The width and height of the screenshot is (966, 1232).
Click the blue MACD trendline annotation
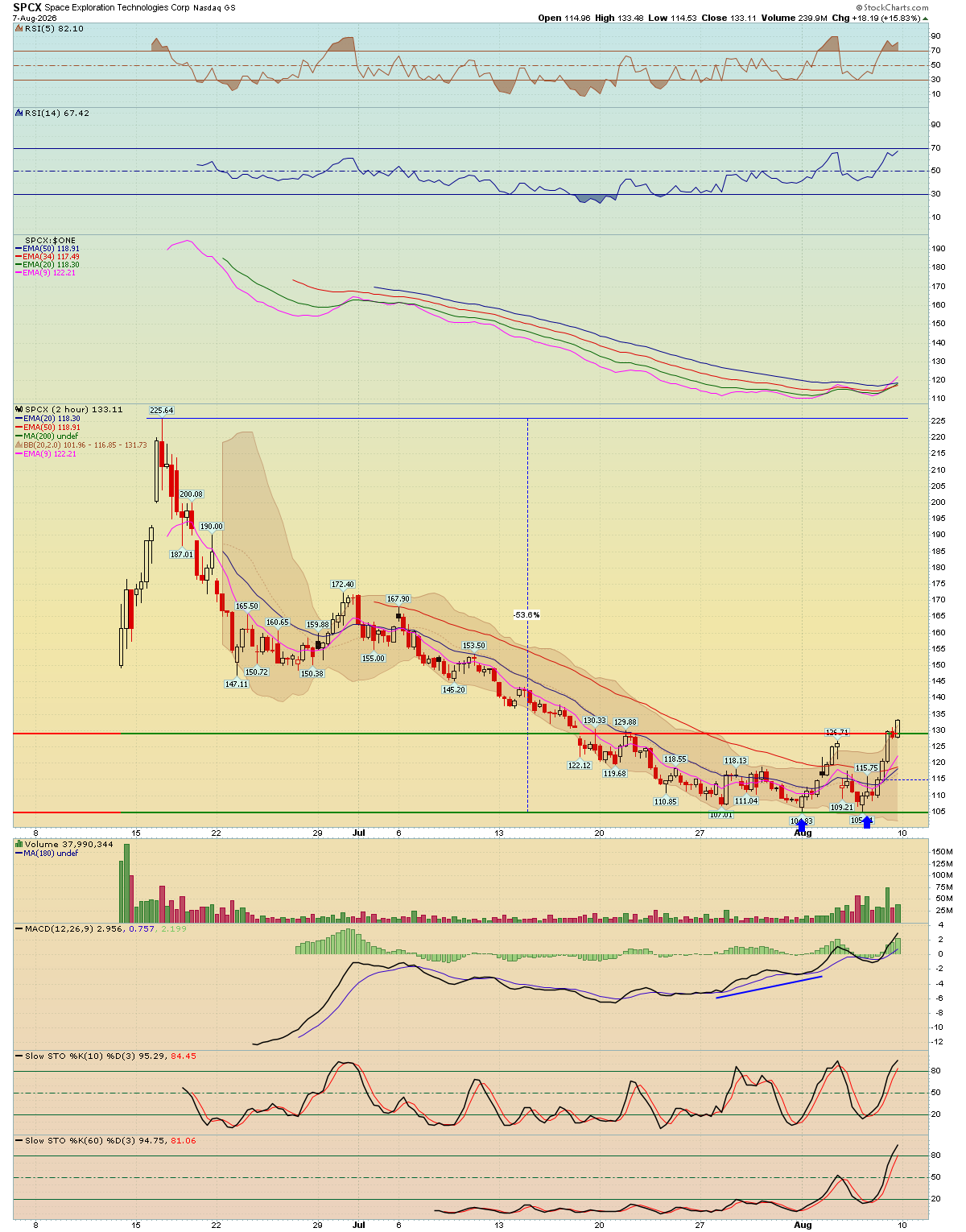click(x=769, y=987)
